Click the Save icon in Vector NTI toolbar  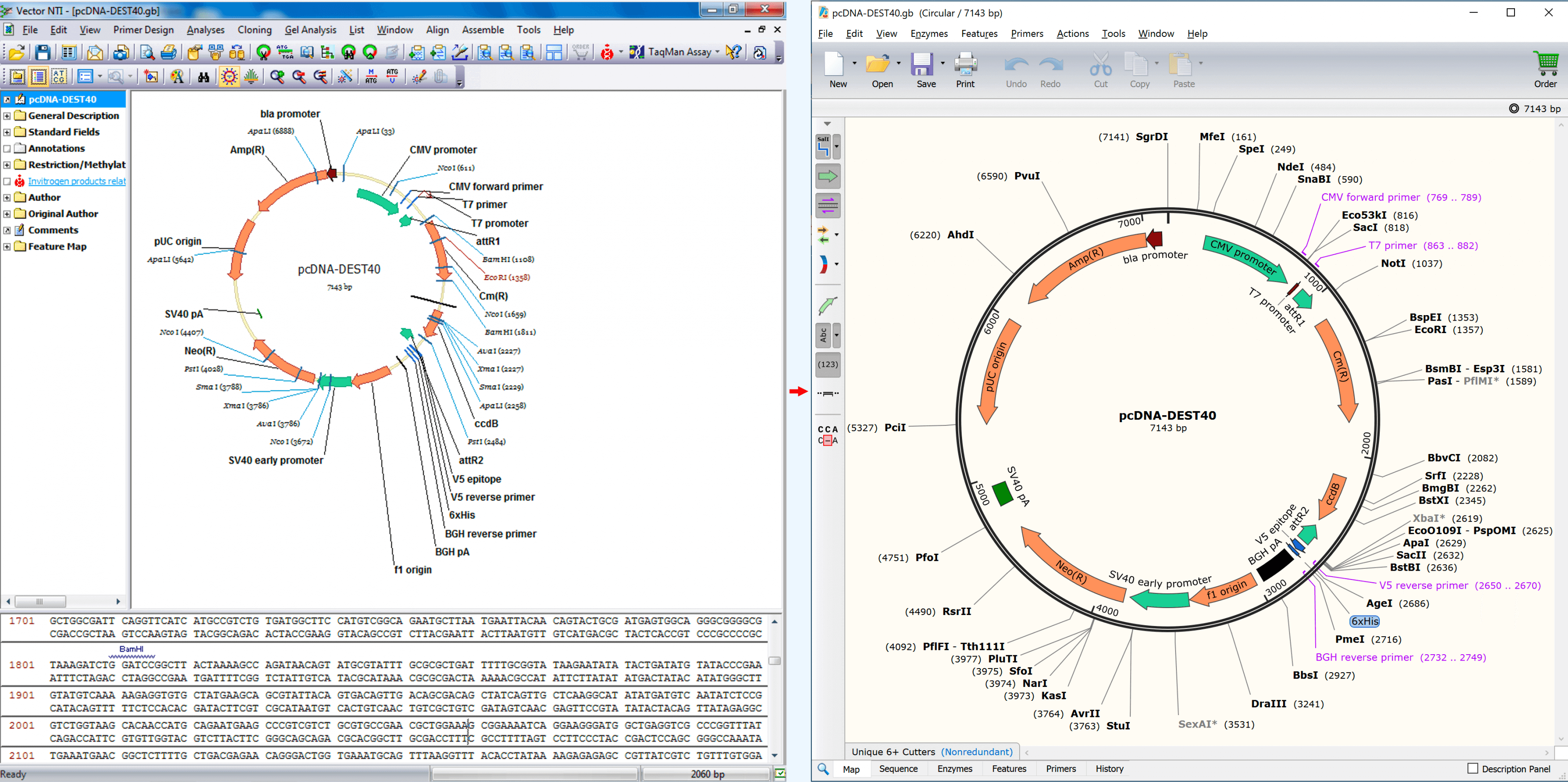42,52
